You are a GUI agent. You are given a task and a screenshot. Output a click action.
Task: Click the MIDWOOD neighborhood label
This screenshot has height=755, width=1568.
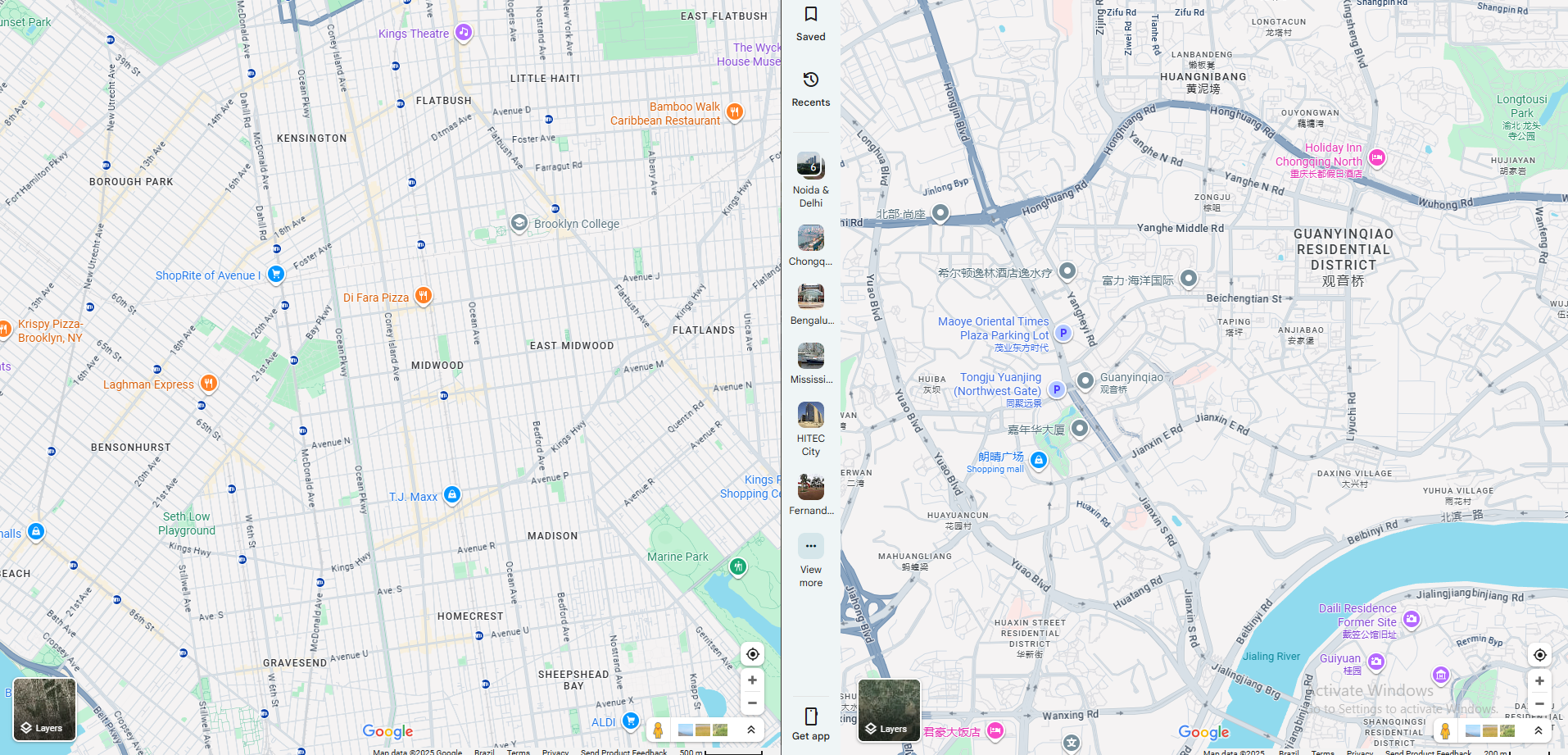437,366
